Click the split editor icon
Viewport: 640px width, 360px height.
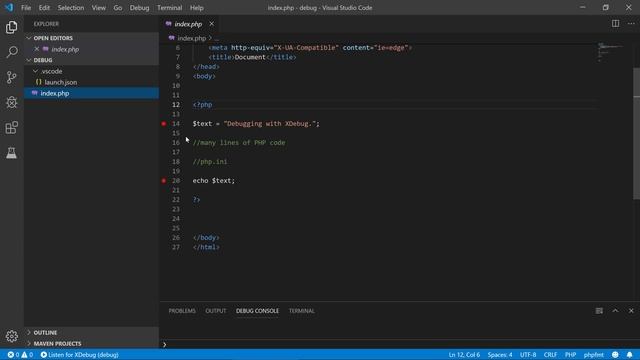click(x=615, y=24)
